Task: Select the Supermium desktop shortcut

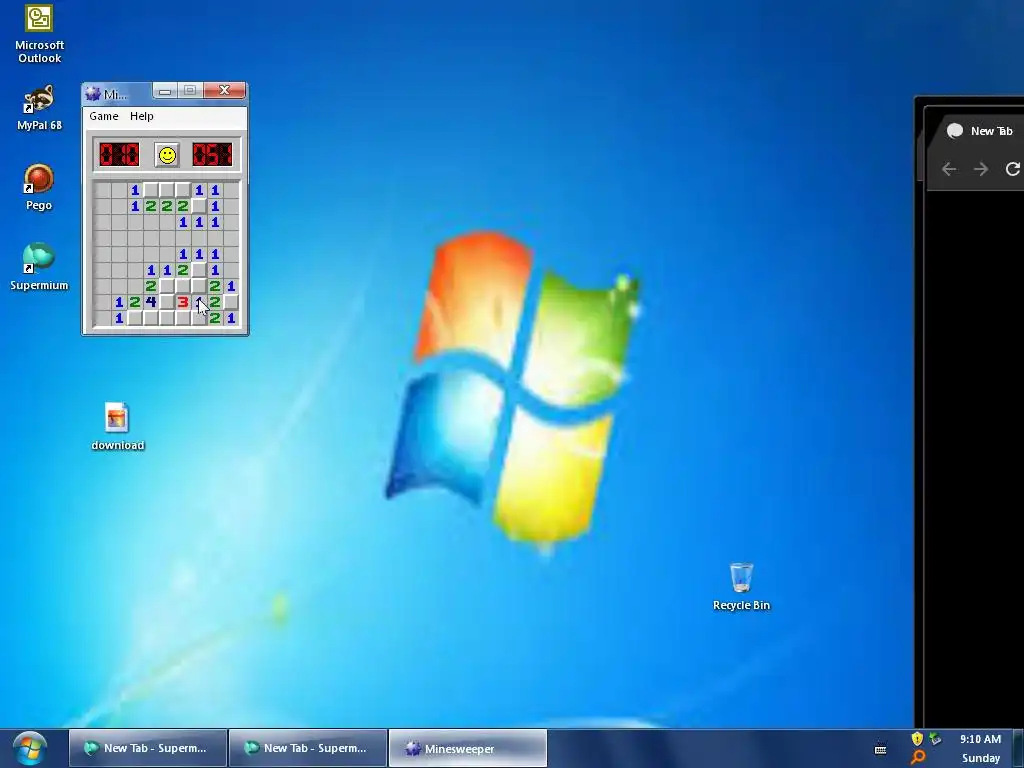Action: click(x=39, y=267)
